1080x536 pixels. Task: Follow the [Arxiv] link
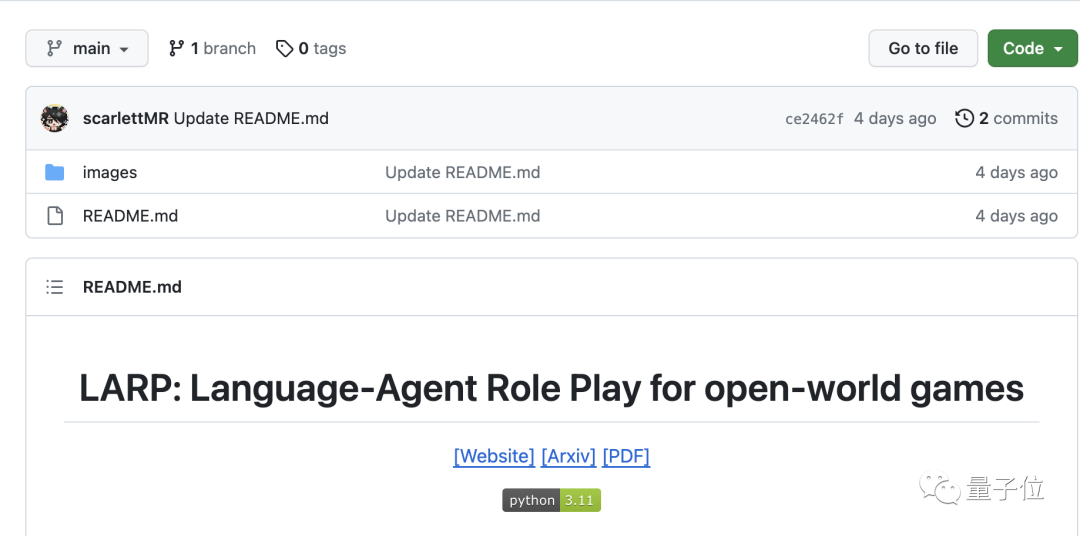(568, 456)
